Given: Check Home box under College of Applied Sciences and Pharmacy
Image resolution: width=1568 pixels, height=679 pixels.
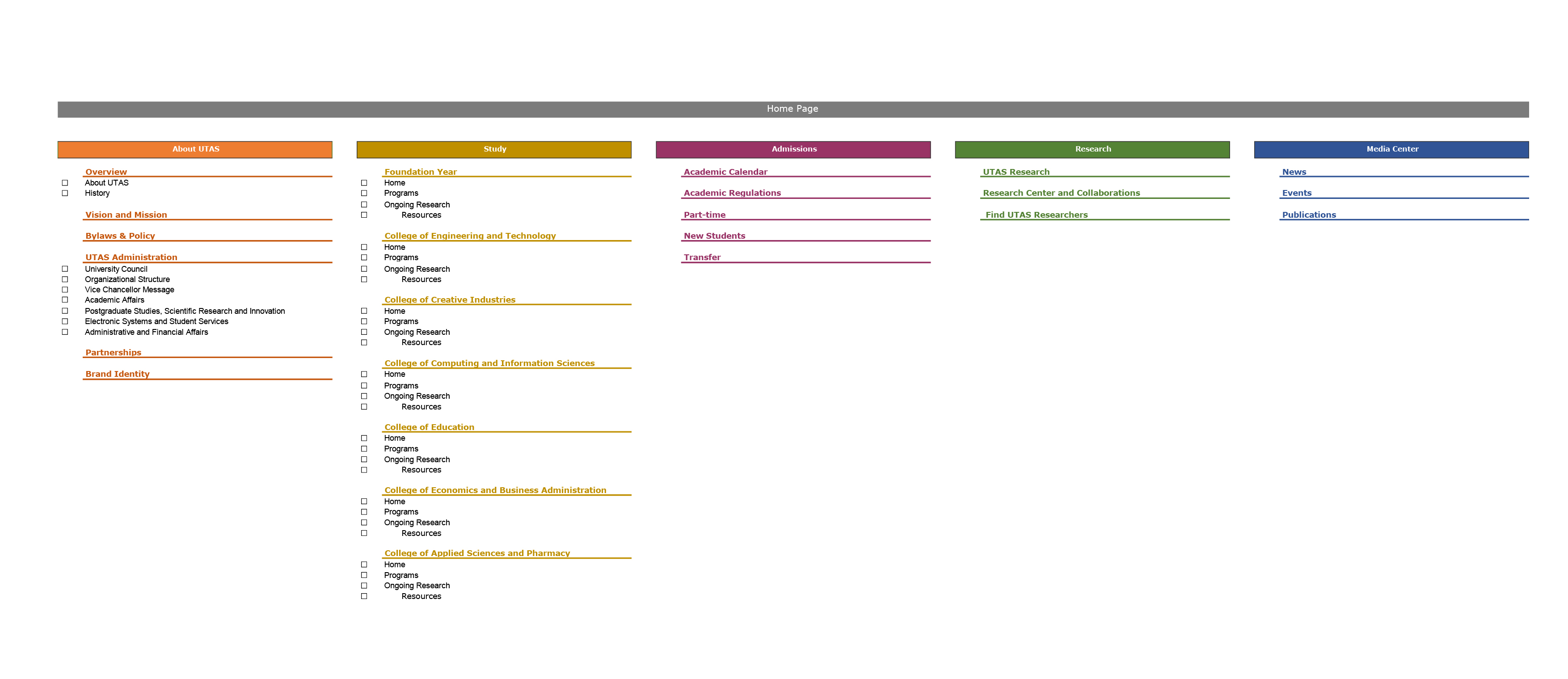Looking at the screenshot, I should coord(364,565).
